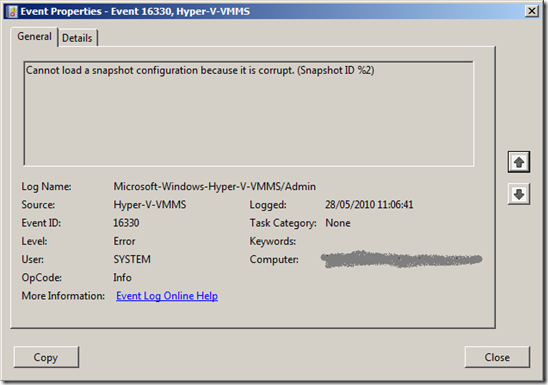Click inside the event description text box
The width and height of the screenshot is (548, 385).
click(248, 114)
